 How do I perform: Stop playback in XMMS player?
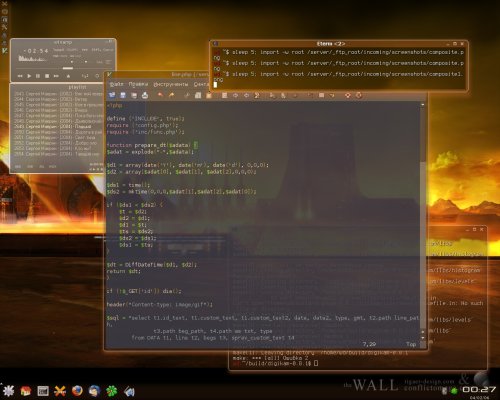pyautogui.click(x=47, y=76)
